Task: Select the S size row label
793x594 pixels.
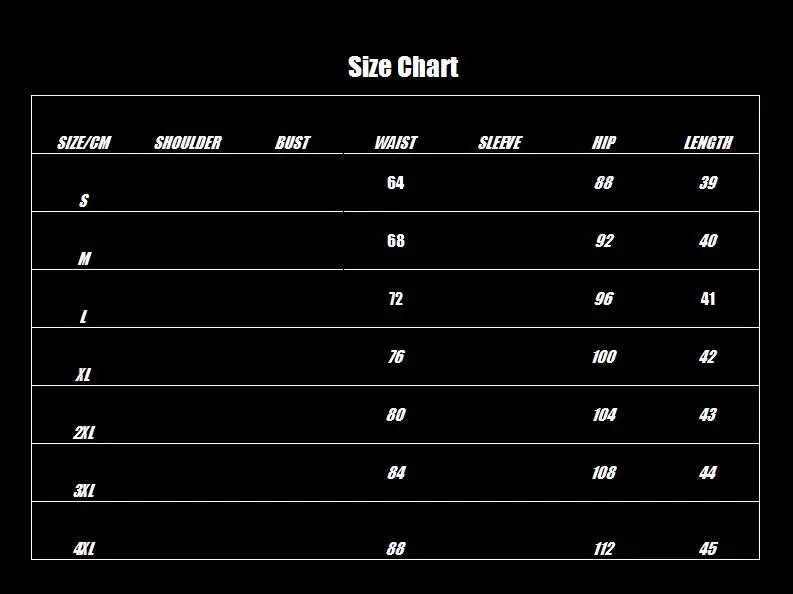Action: click(x=84, y=201)
